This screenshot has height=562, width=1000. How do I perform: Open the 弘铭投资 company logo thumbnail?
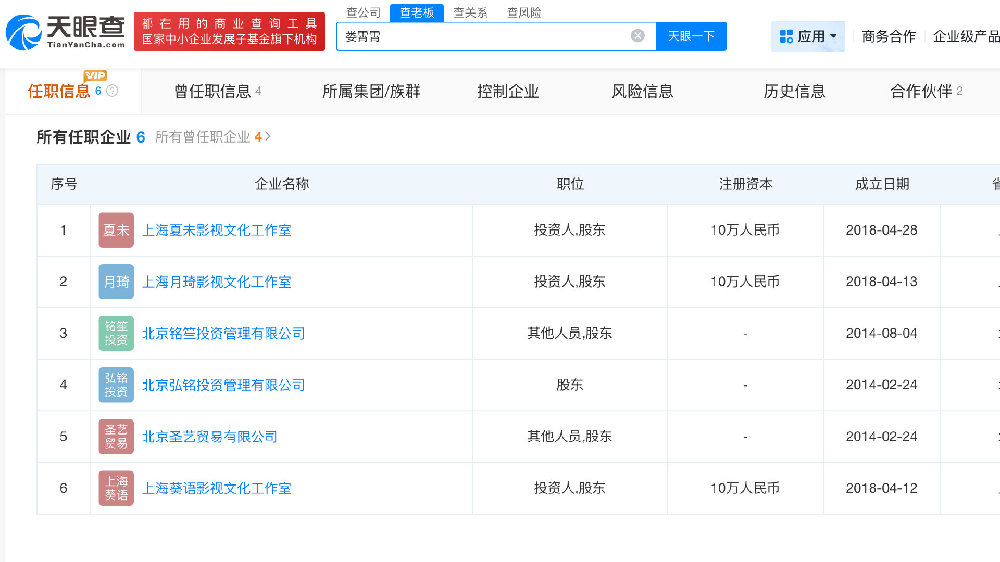[116, 385]
